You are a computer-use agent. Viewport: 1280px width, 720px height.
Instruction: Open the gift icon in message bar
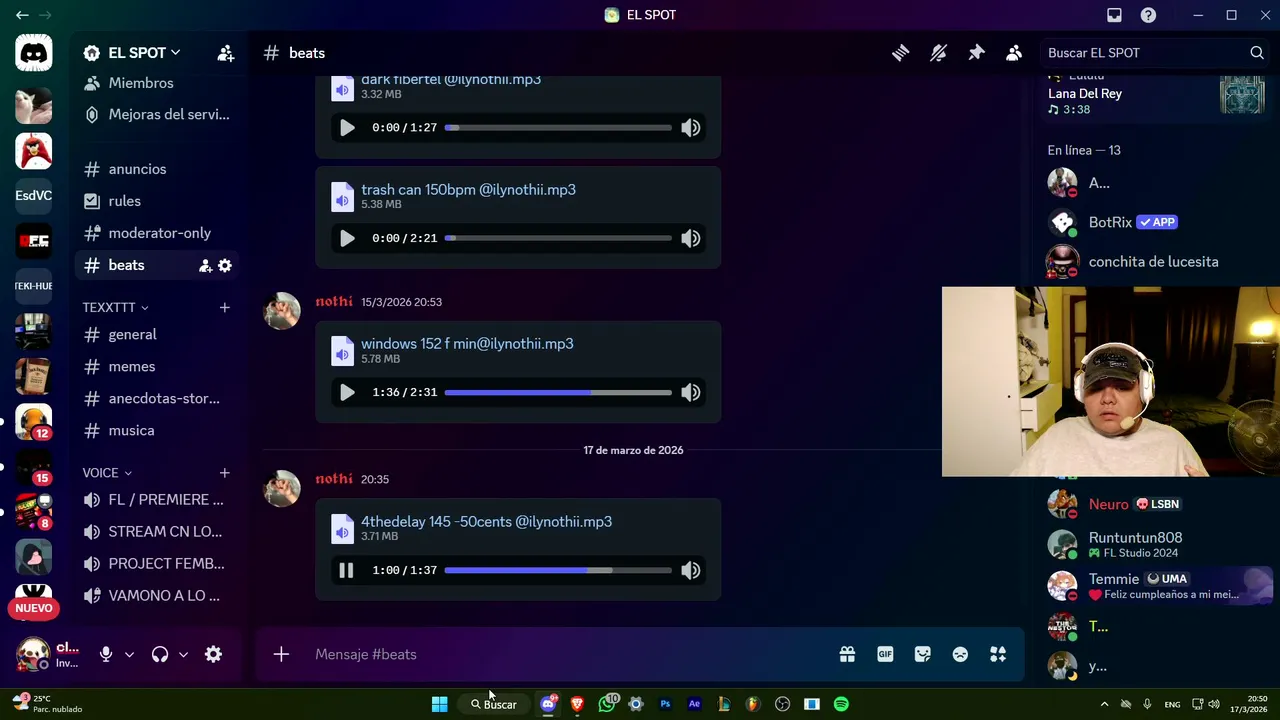click(x=847, y=654)
